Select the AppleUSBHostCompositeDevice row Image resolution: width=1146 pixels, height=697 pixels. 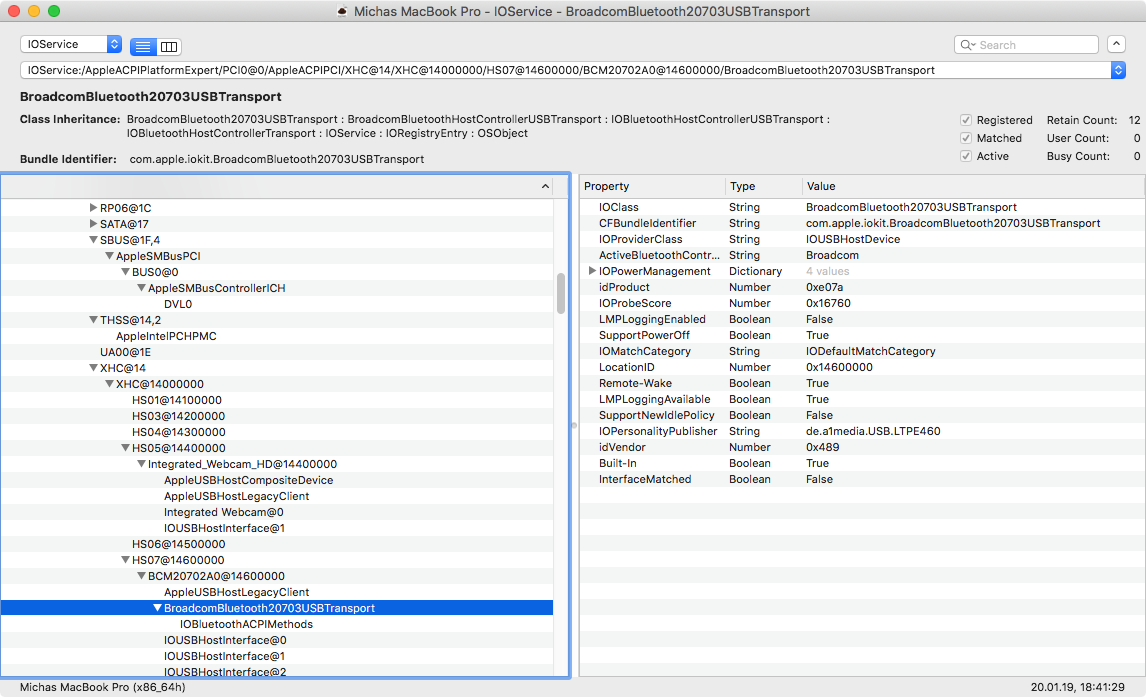(x=277, y=480)
